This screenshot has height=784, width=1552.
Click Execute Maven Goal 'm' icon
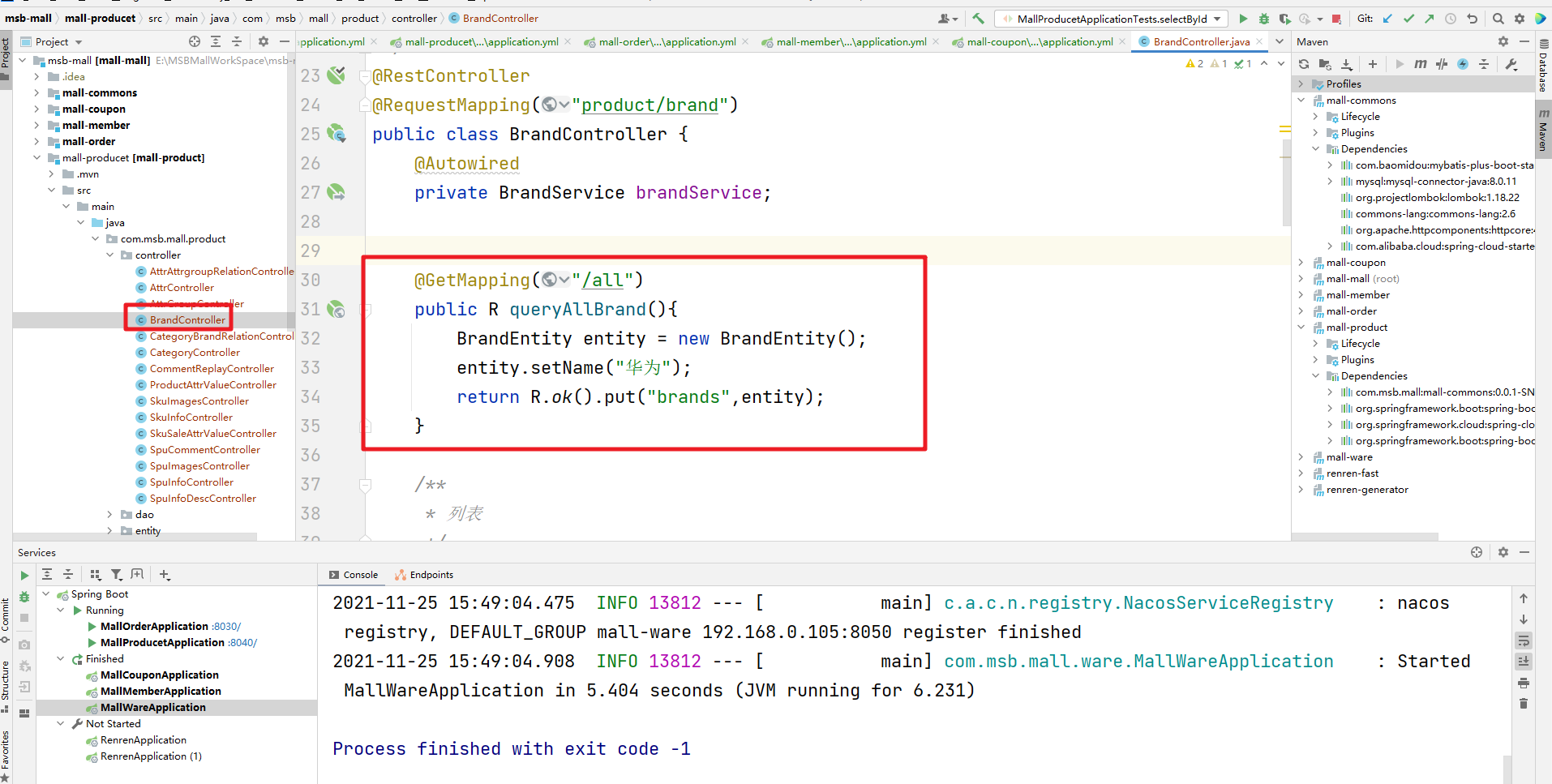click(x=1421, y=64)
